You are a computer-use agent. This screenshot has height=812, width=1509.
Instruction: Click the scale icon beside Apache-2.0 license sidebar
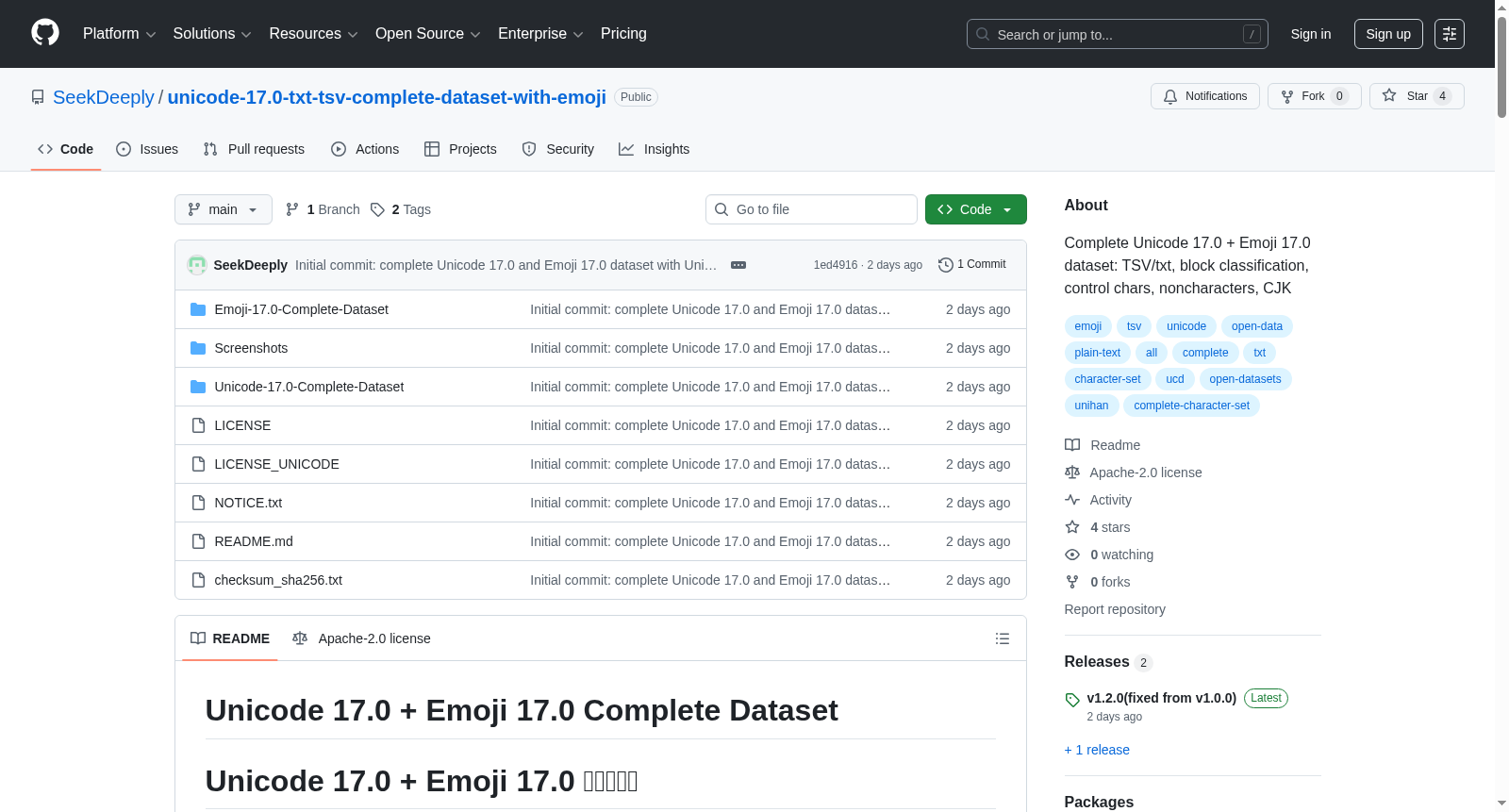pyautogui.click(x=1072, y=472)
